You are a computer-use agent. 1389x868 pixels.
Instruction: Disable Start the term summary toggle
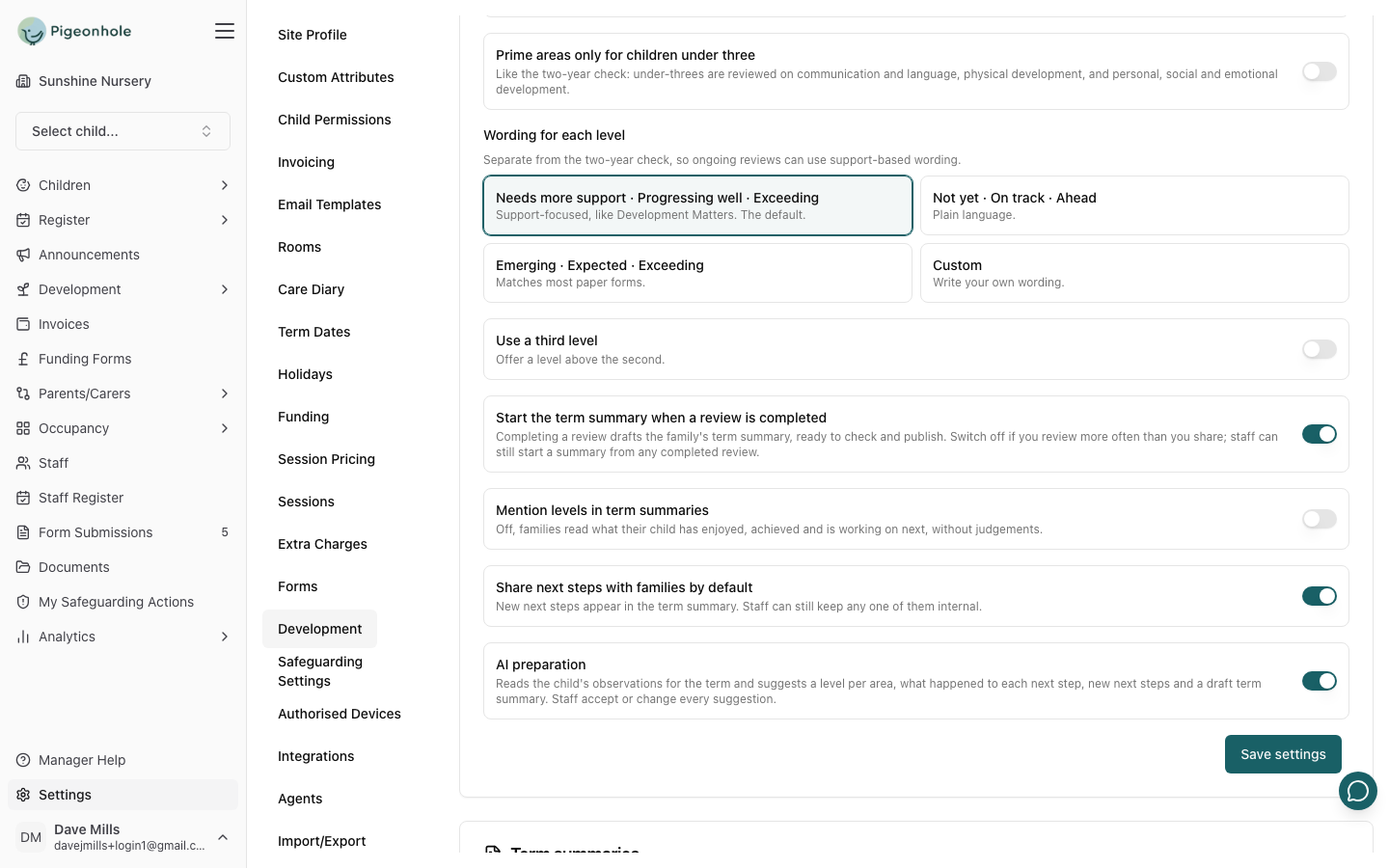tap(1320, 434)
